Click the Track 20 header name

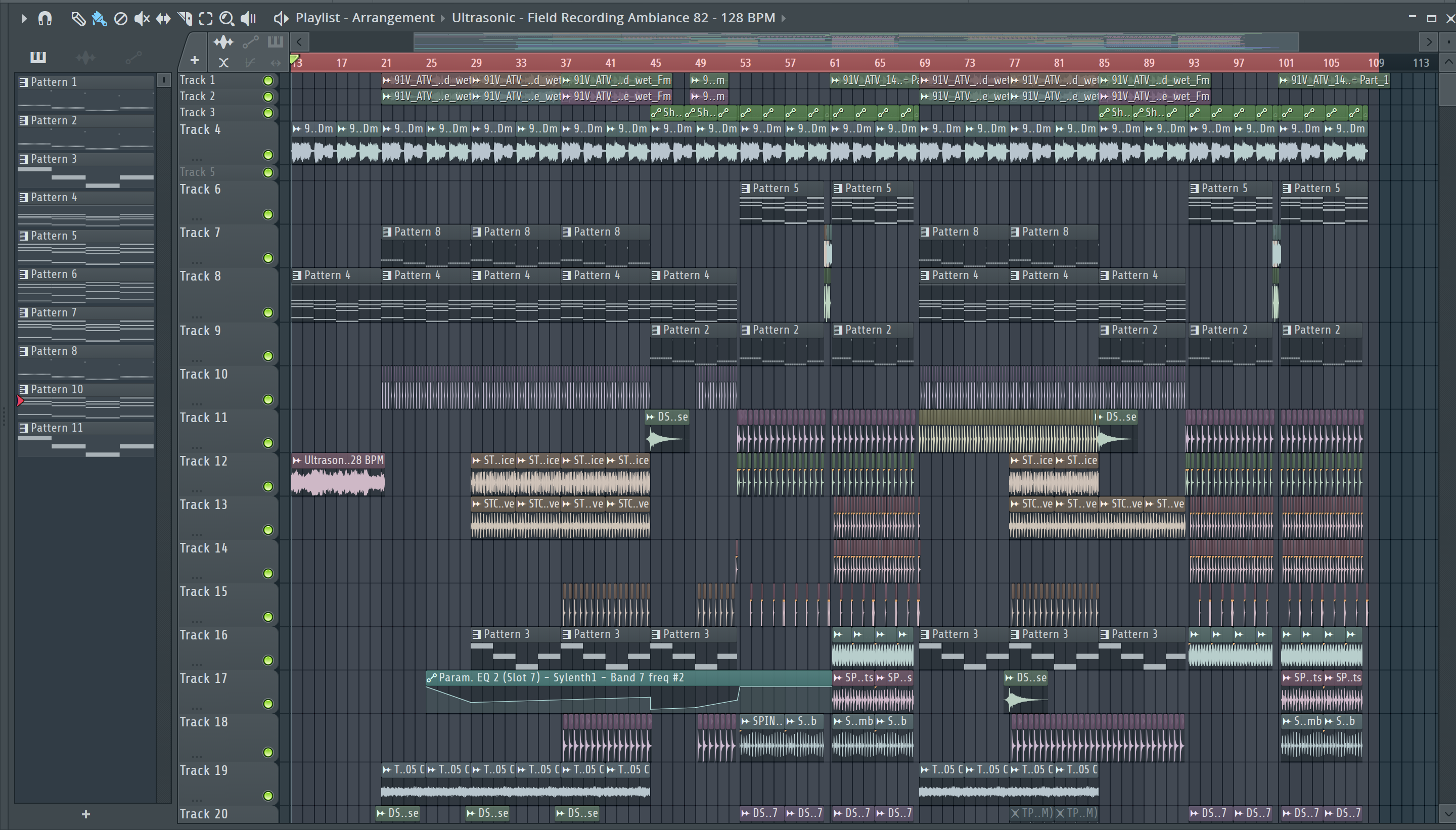[204, 813]
